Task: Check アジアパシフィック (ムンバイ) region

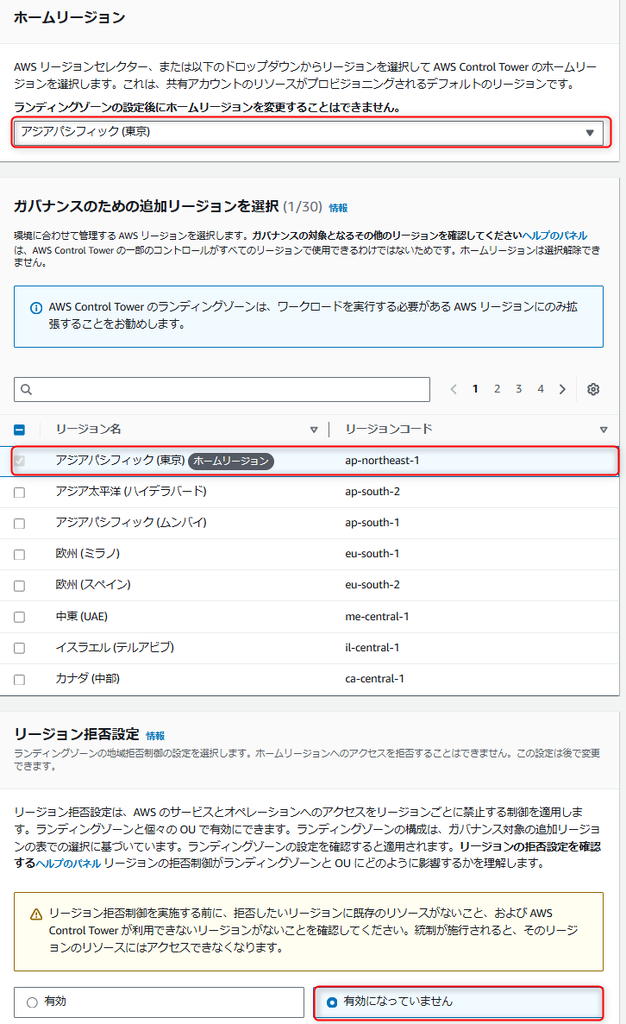Action: click(20, 524)
